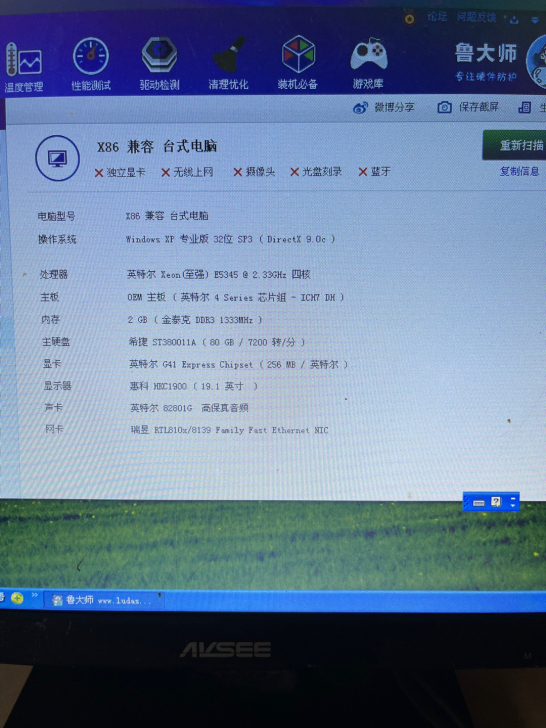
Task: Open 性能测试 performance test gauge
Action: click(91, 64)
